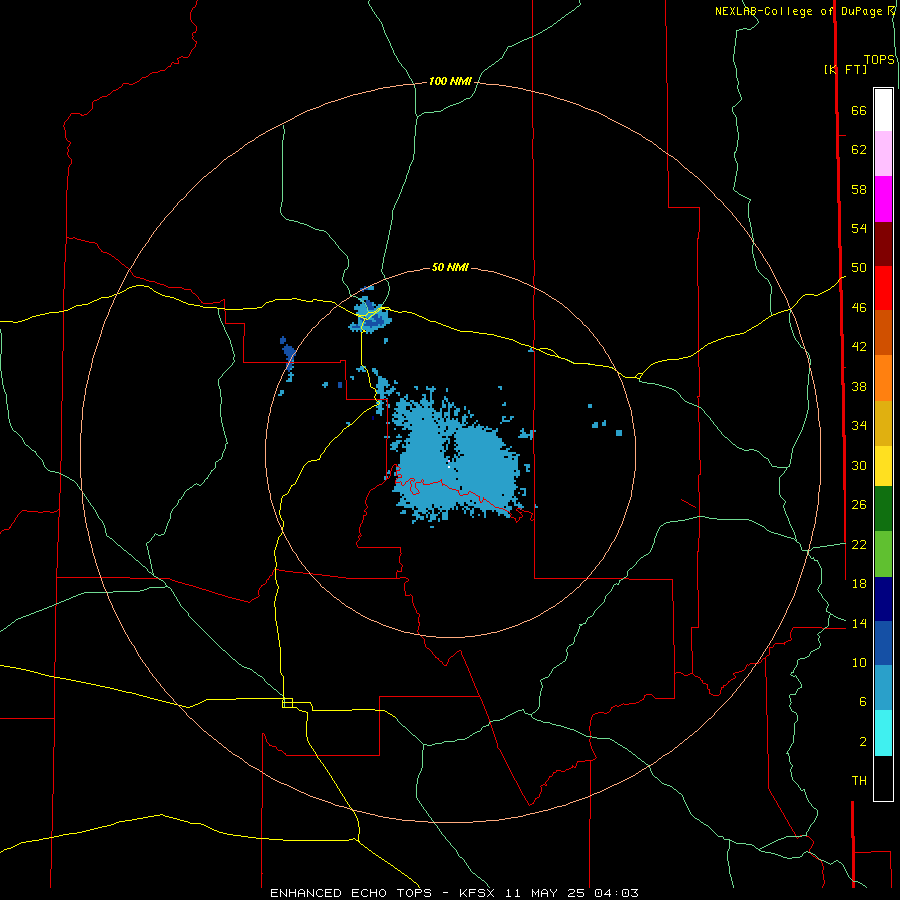Screen dimensions: 900x900
Task: Click the bright red 46 kft swatch
Action: pos(883,288)
